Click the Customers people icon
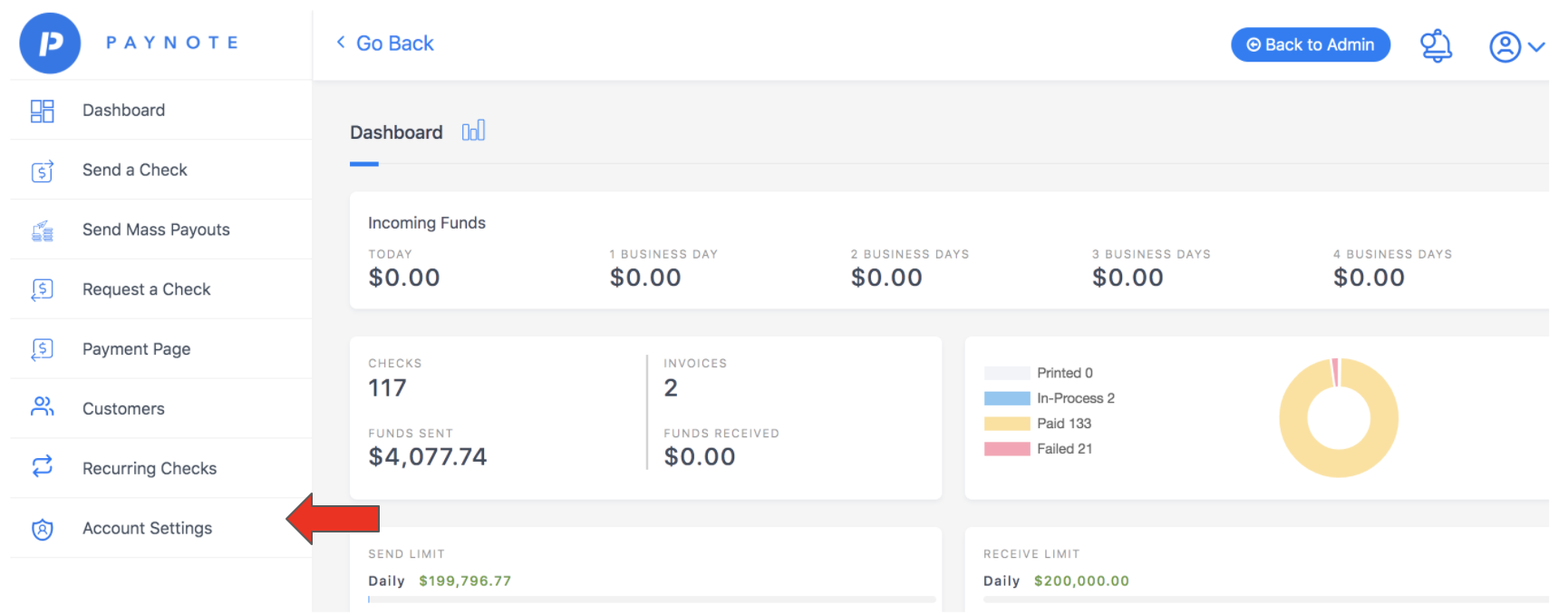Image resolution: width=1568 pixels, height=615 pixels. click(42, 407)
